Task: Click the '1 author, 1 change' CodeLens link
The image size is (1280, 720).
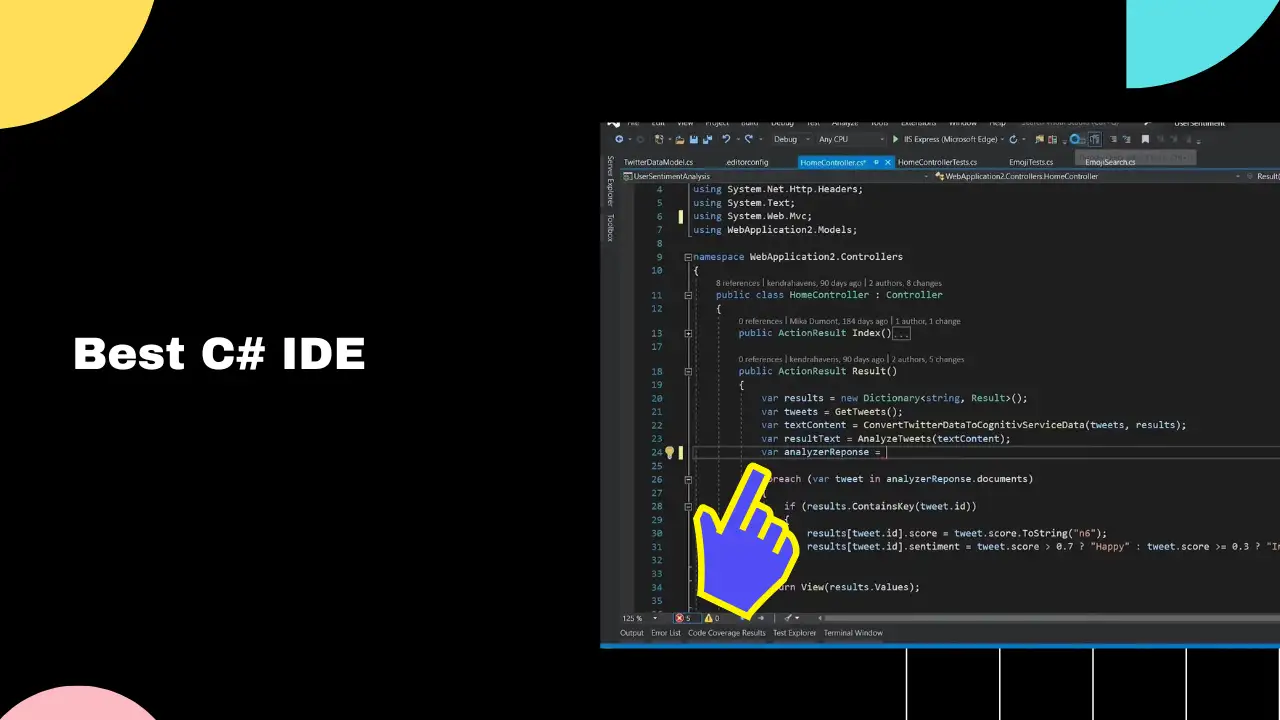Action: click(x=930, y=321)
